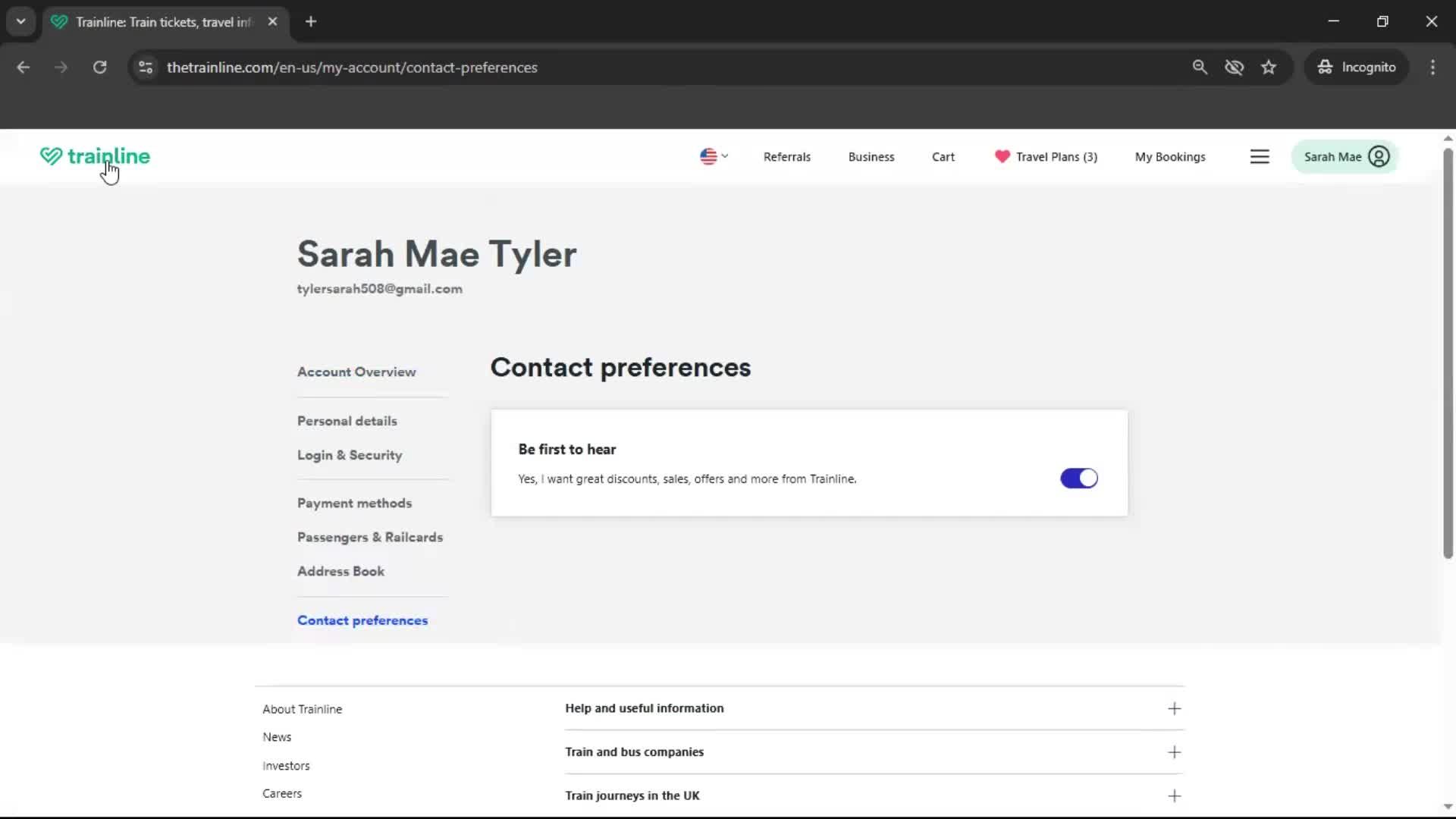Click the browser reload icon
The image size is (1456, 819).
click(x=99, y=67)
